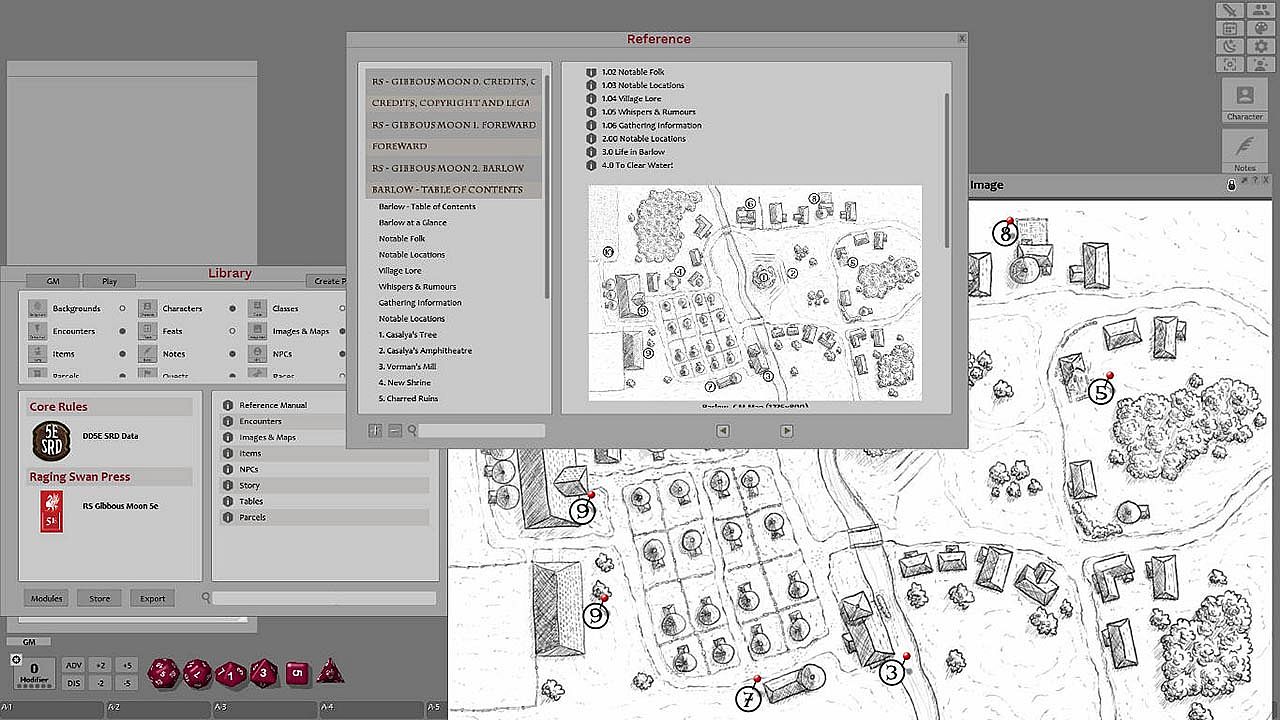The height and width of the screenshot is (720, 1280).
Task: Open the party sheet people icon
Action: (1260, 10)
